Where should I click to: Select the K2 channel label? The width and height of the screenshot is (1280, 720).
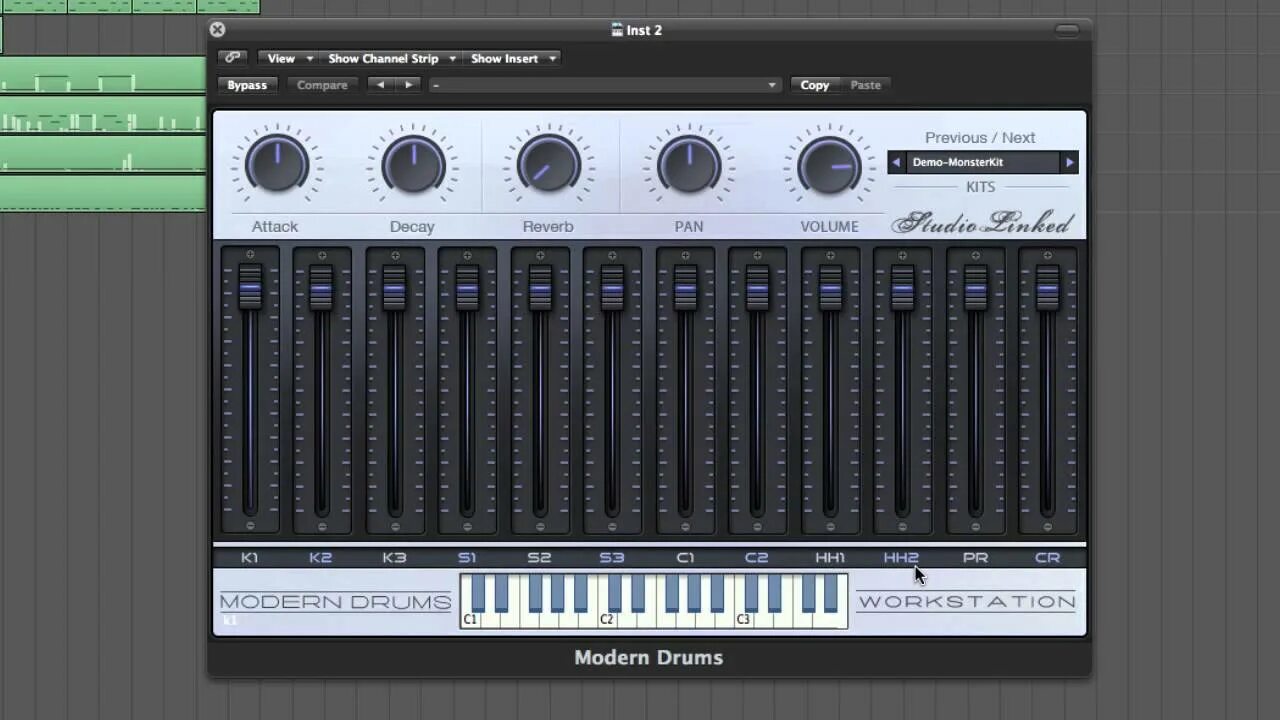[321, 558]
